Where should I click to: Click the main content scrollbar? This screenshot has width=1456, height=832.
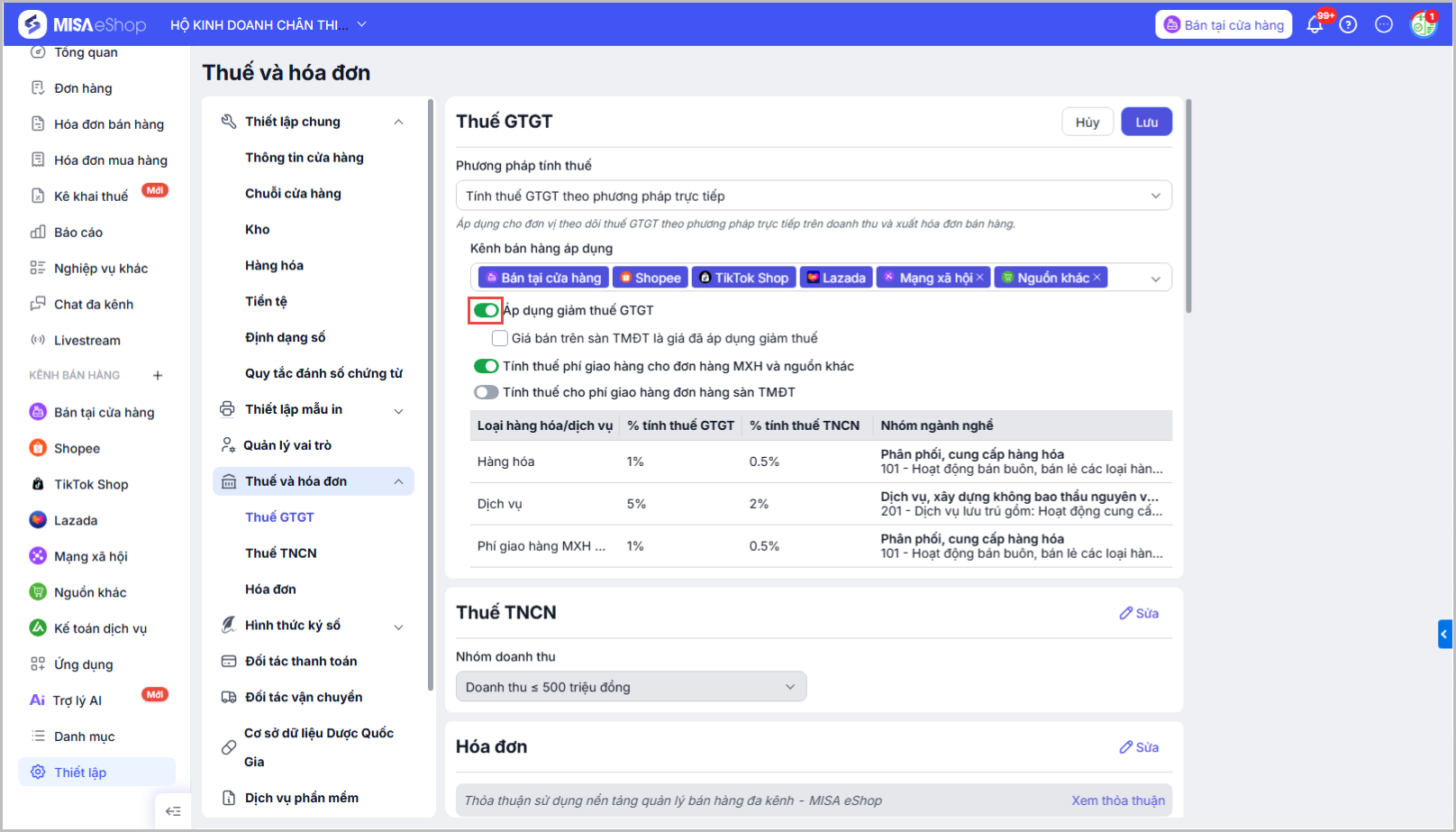[1188, 206]
